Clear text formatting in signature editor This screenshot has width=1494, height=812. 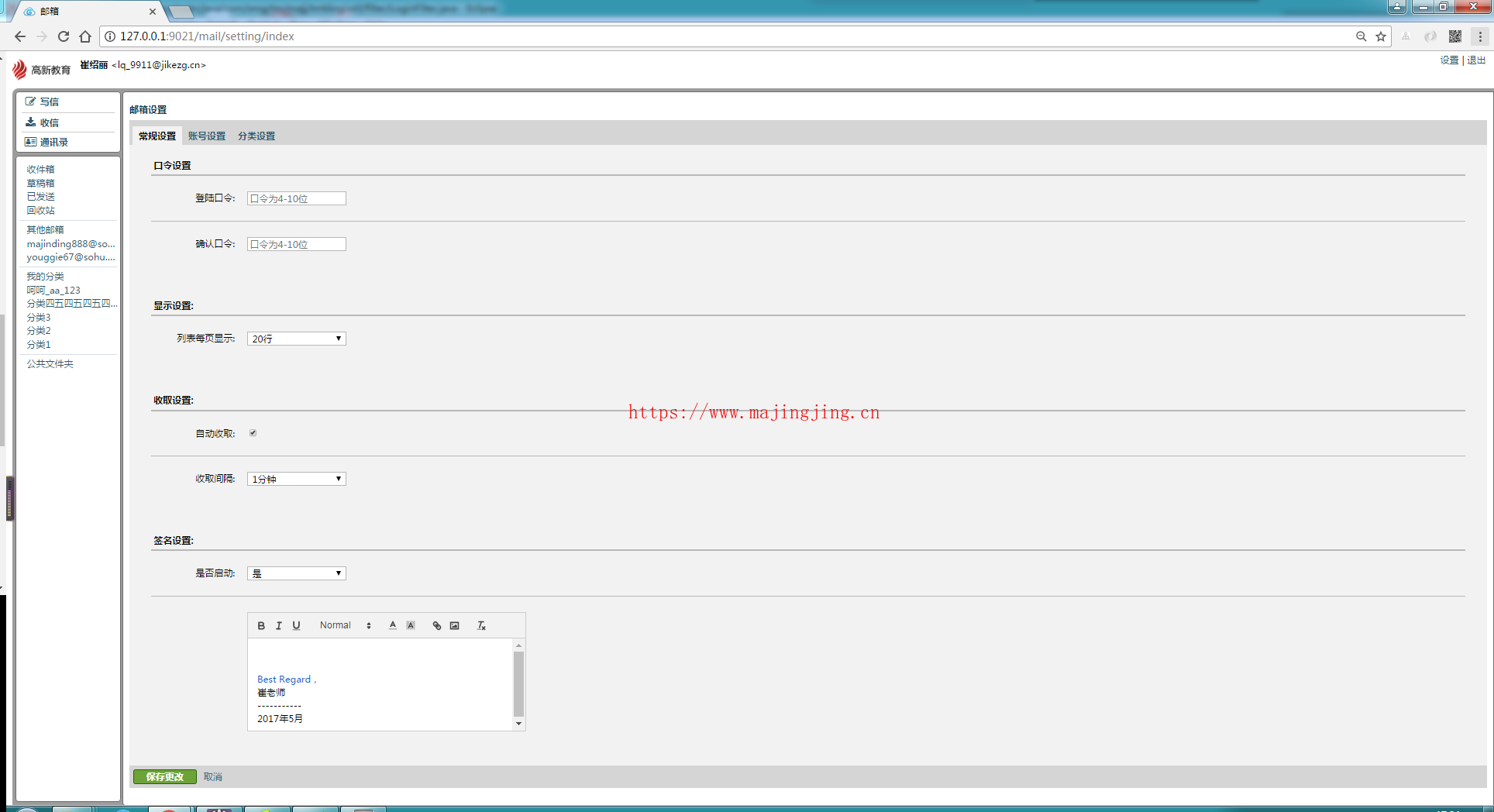[x=481, y=625]
